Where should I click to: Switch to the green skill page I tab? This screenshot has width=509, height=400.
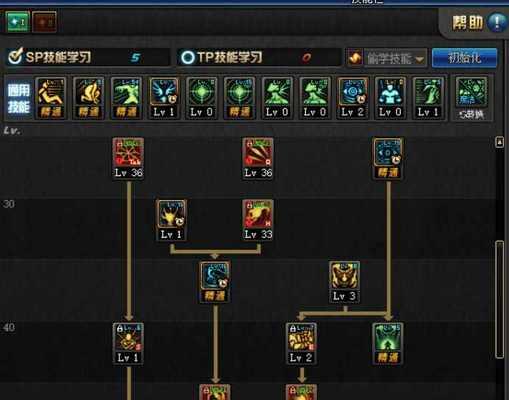click(18, 22)
